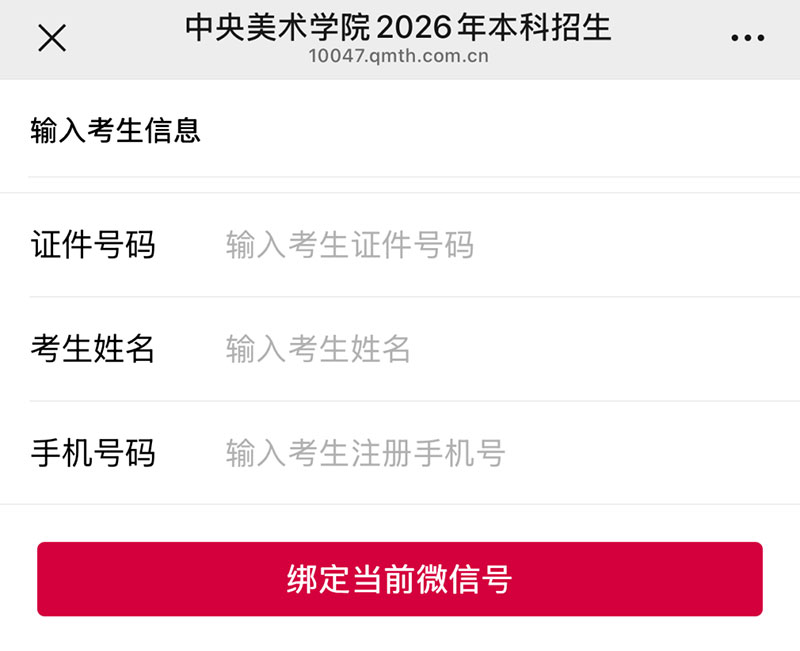Tap the placeholder 输入考生证件号码
This screenshot has width=800, height=651.
(x=349, y=245)
